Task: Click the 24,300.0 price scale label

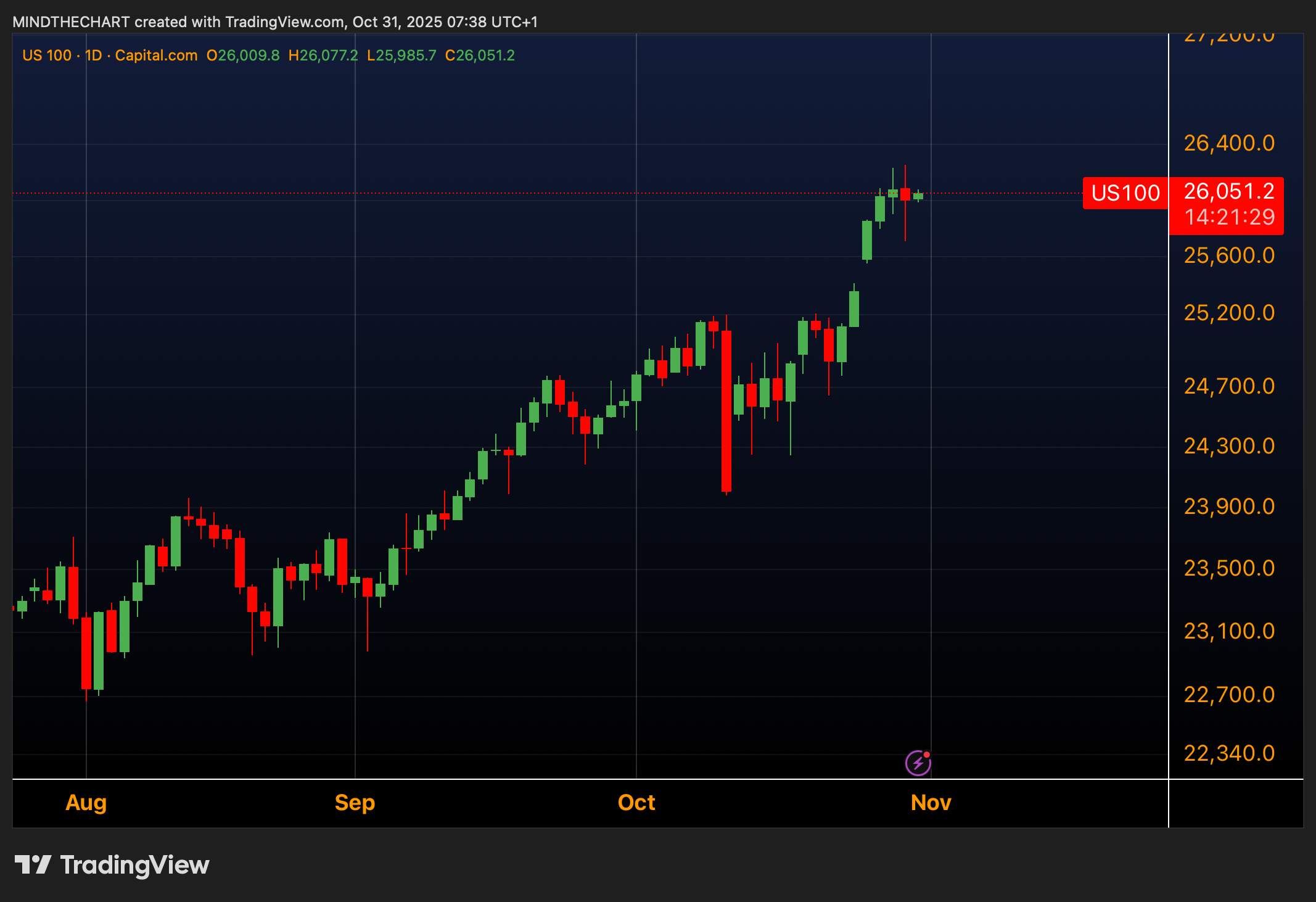Action: [1228, 446]
